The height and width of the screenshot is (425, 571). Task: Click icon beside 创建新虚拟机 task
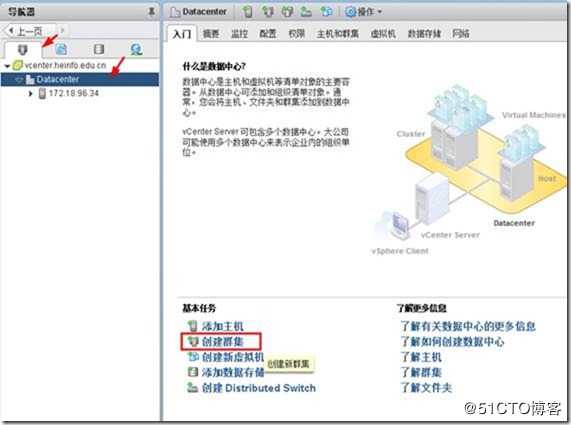[x=193, y=357]
